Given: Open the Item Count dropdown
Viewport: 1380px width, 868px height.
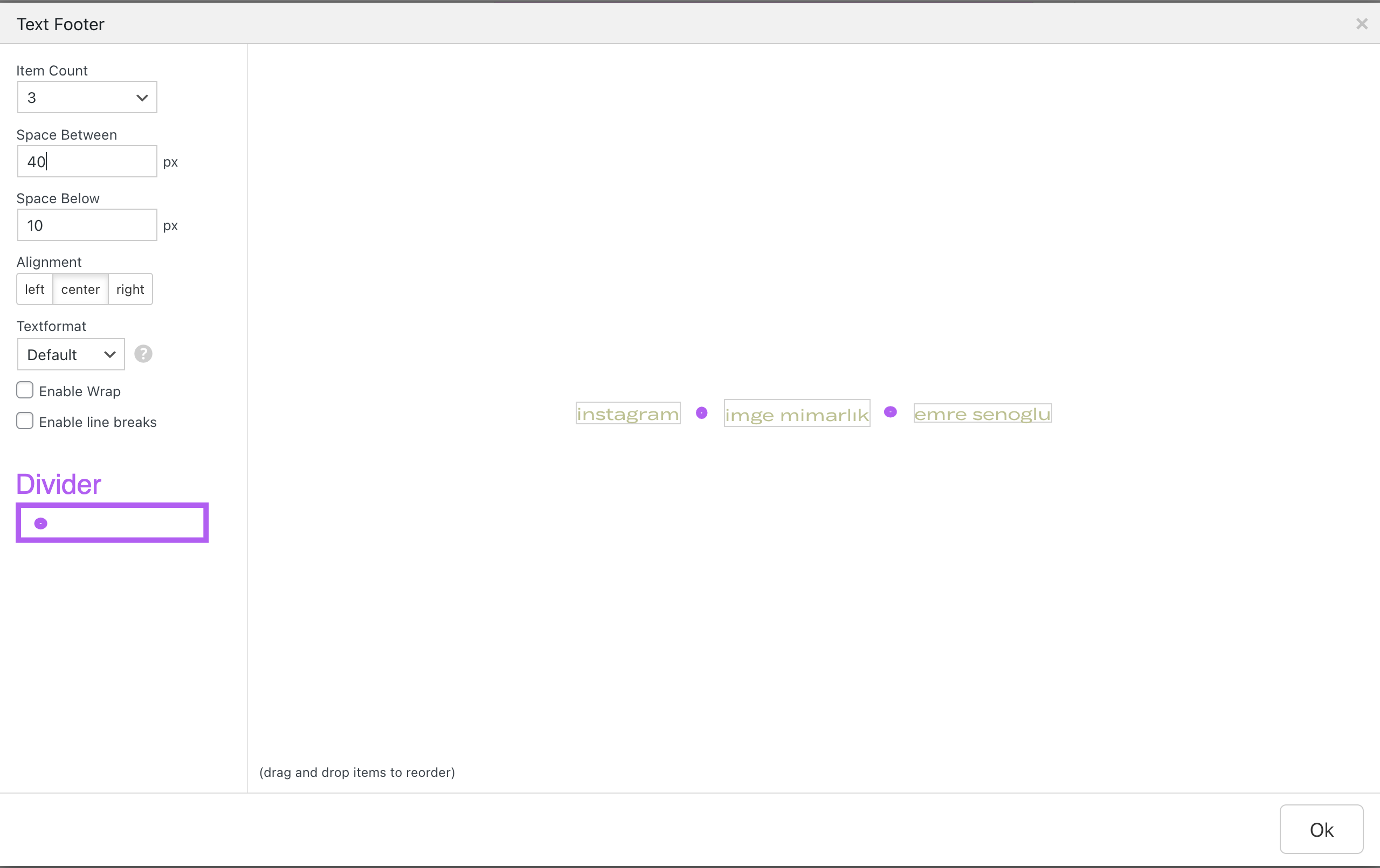Looking at the screenshot, I should [87, 98].
